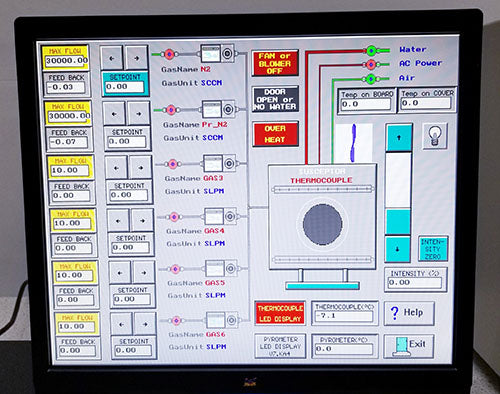Raise lamp intensity with up arrow
This screenshot has width=500, height=394.
399,137
